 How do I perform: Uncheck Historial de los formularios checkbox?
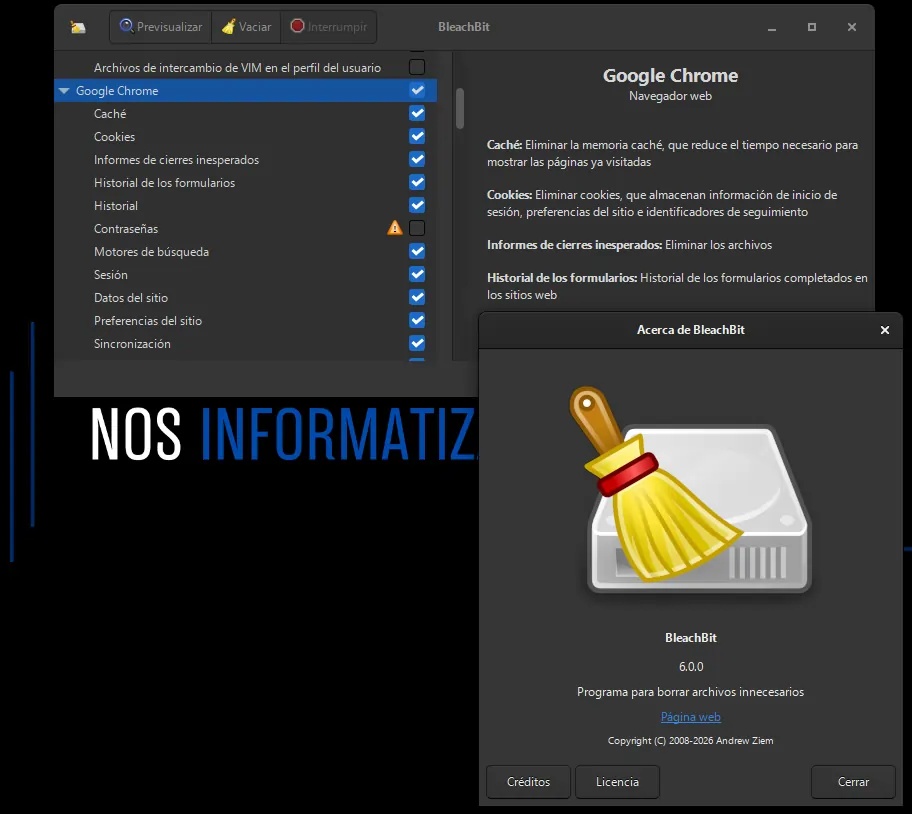[x=417, y=183]
